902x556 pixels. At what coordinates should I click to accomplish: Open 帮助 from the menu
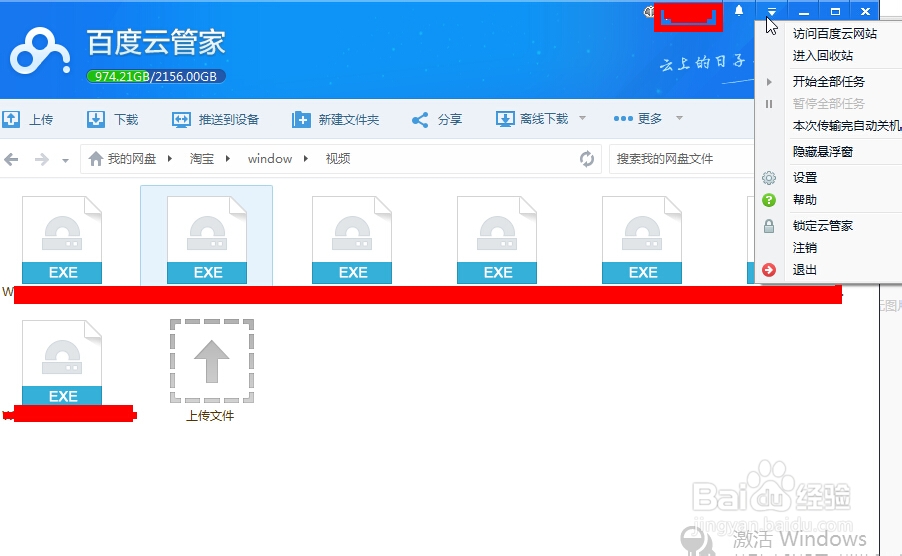pos(805,200)
